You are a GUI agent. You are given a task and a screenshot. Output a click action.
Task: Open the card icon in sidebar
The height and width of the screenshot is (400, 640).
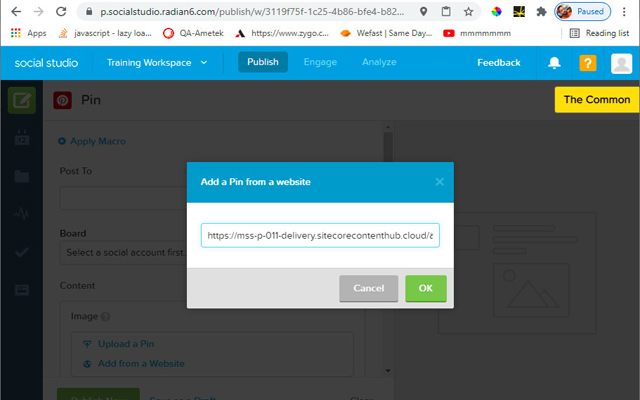pos(22,290)
